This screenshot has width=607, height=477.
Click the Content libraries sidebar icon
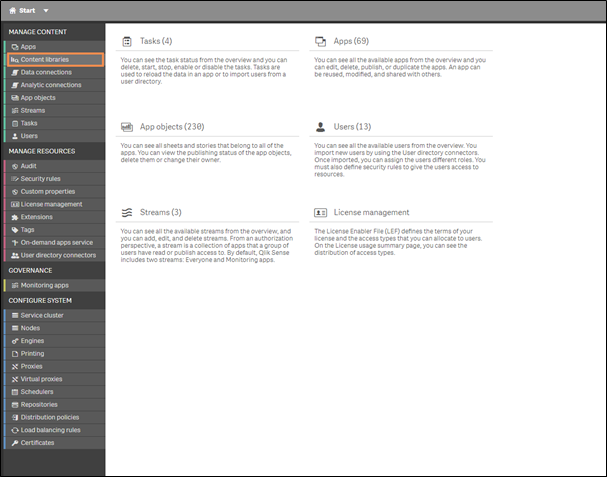point(15,60)
